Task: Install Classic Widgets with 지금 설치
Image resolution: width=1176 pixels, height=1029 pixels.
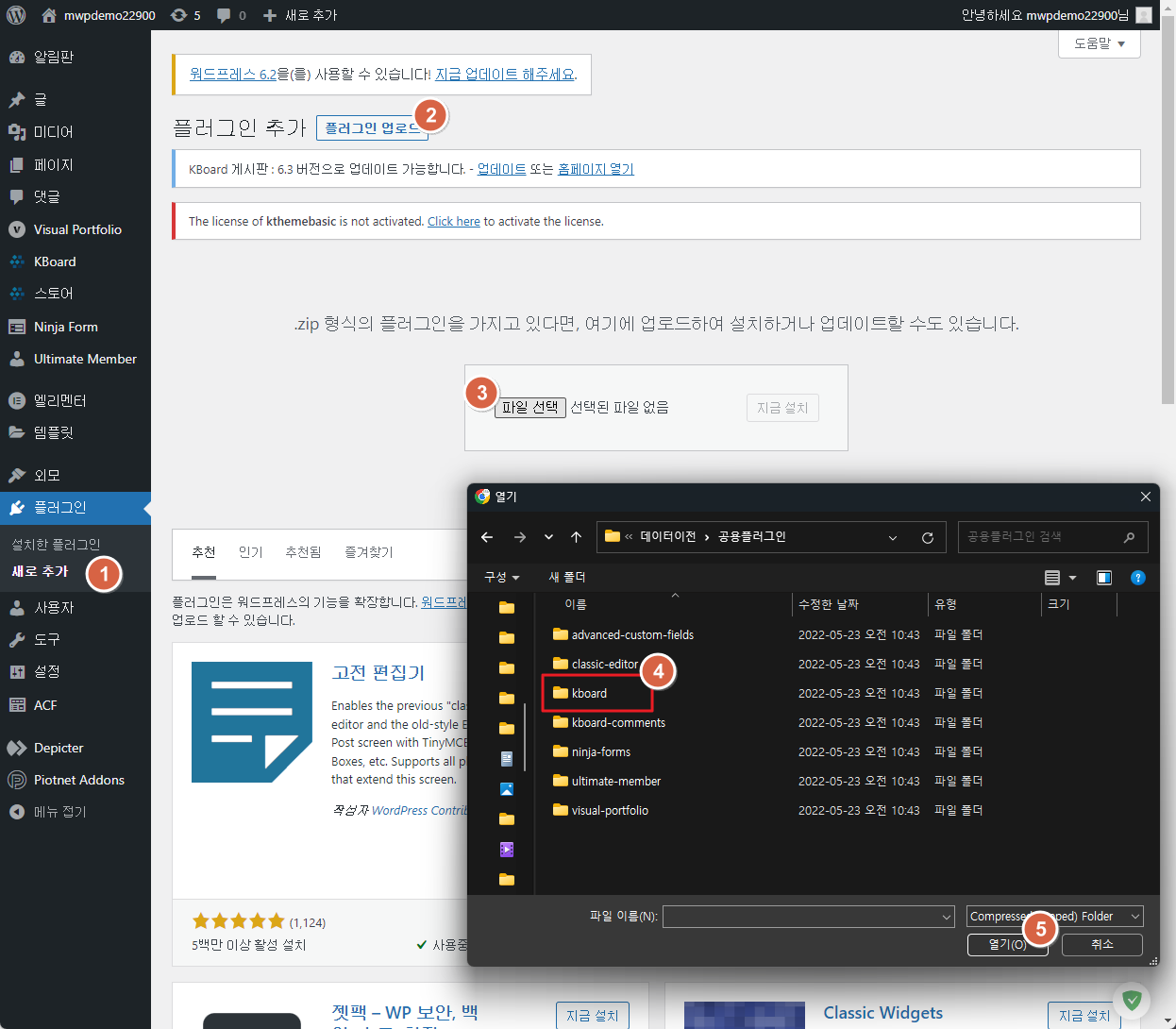Action: (1084, 1016)
